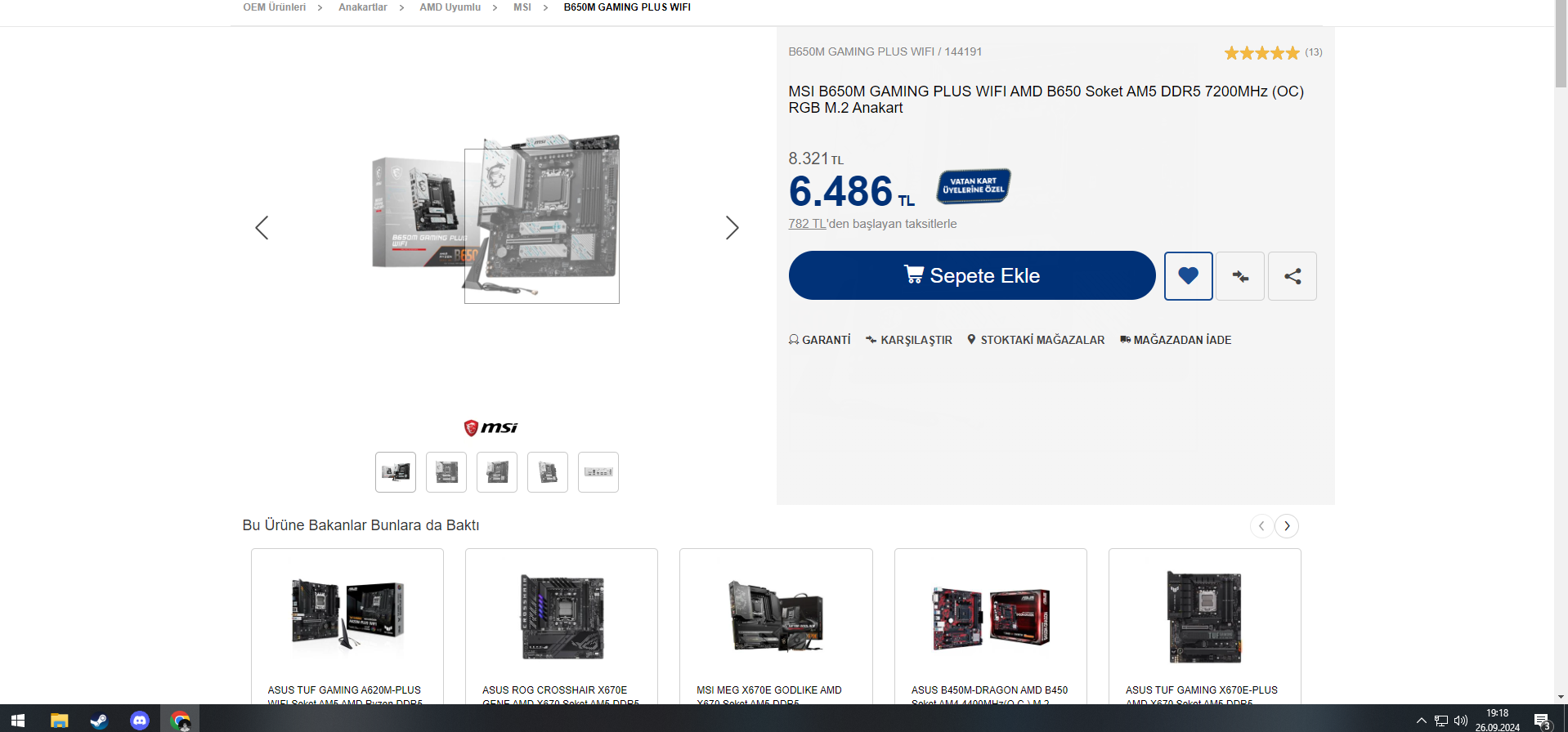Screen dimensions: 1568x732
Task: Select second product image thumbnail
Action: [x=446, y=472]
